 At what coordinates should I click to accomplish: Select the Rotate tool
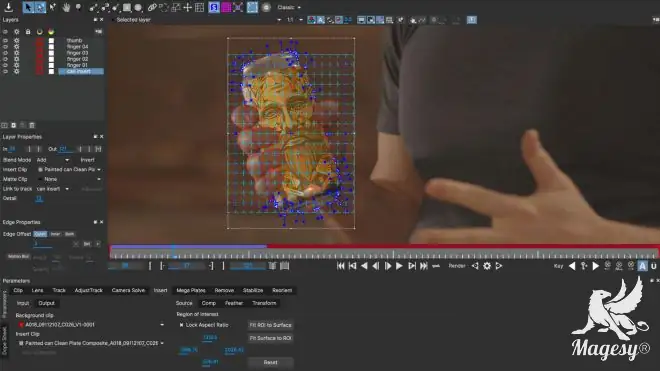pyautogui.click(x=164, y=7)
